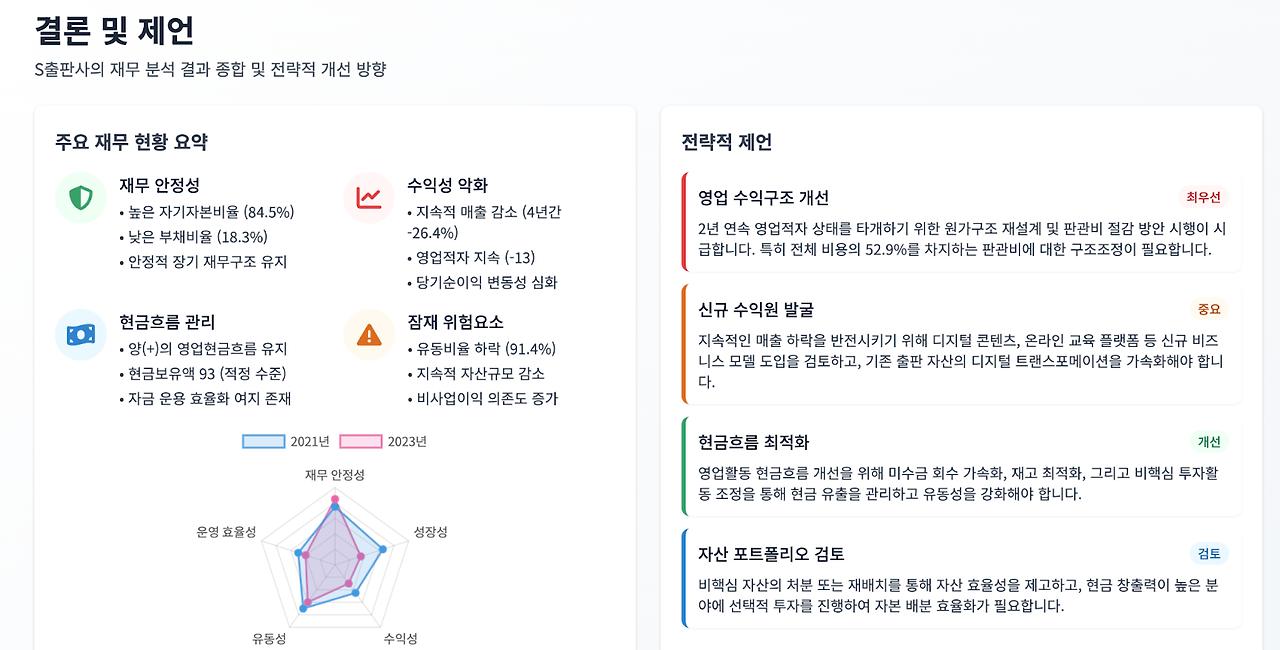Click the 재무 안정성 axis label on the radar chart
This screenshot has height=650, width=1280.
335,474
